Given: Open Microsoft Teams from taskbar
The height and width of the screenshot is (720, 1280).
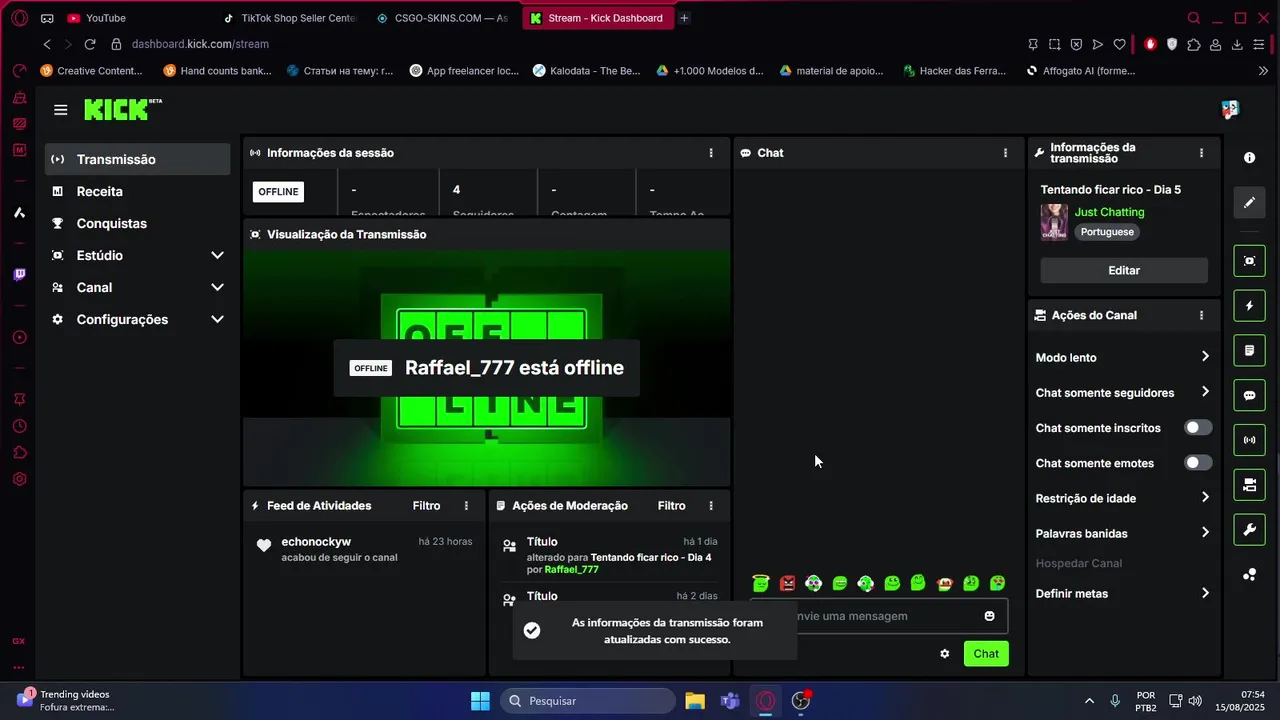Looking at the screenshot, I should pyautogui.click(x=730, y=701).
